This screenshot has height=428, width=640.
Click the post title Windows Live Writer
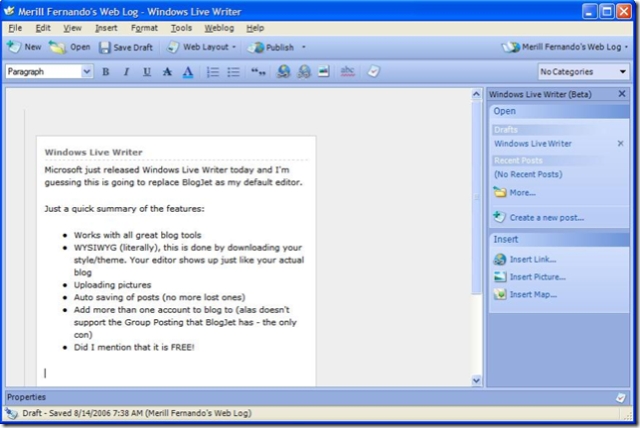coord(93,152)
